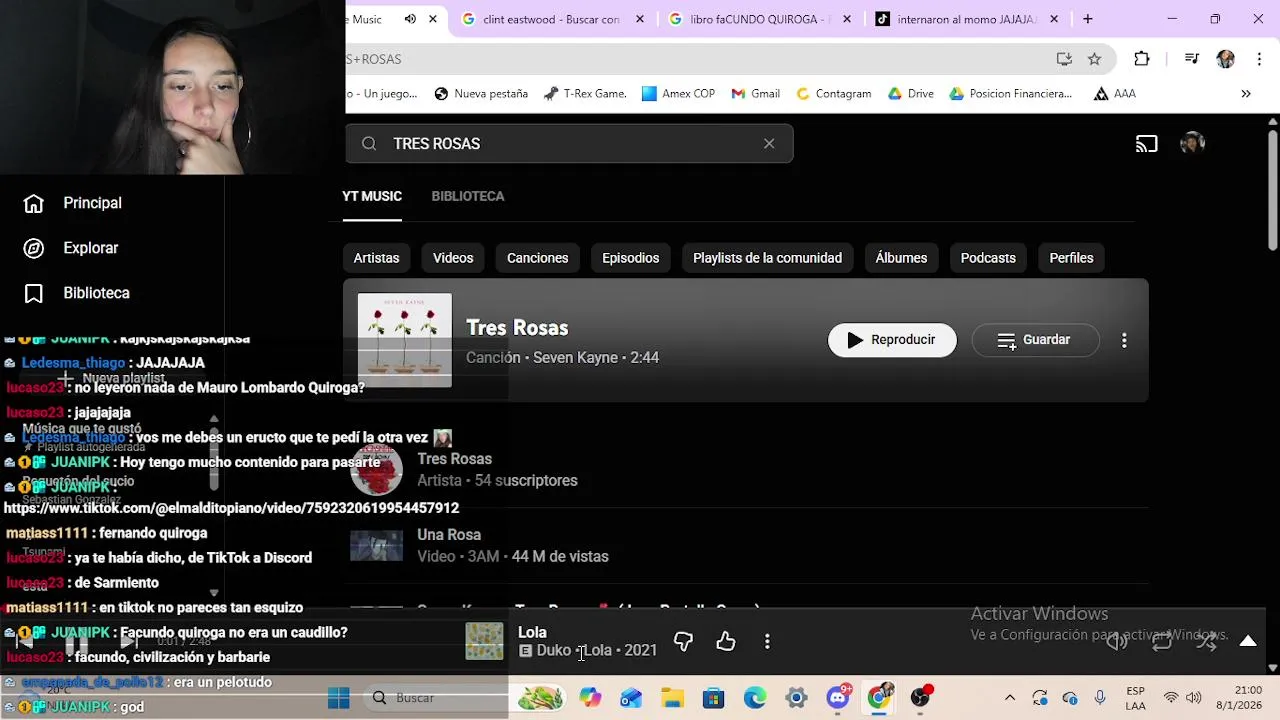The image size is (1280, 720).
Task: Filter results by Videos
Action: click(453, 258)
